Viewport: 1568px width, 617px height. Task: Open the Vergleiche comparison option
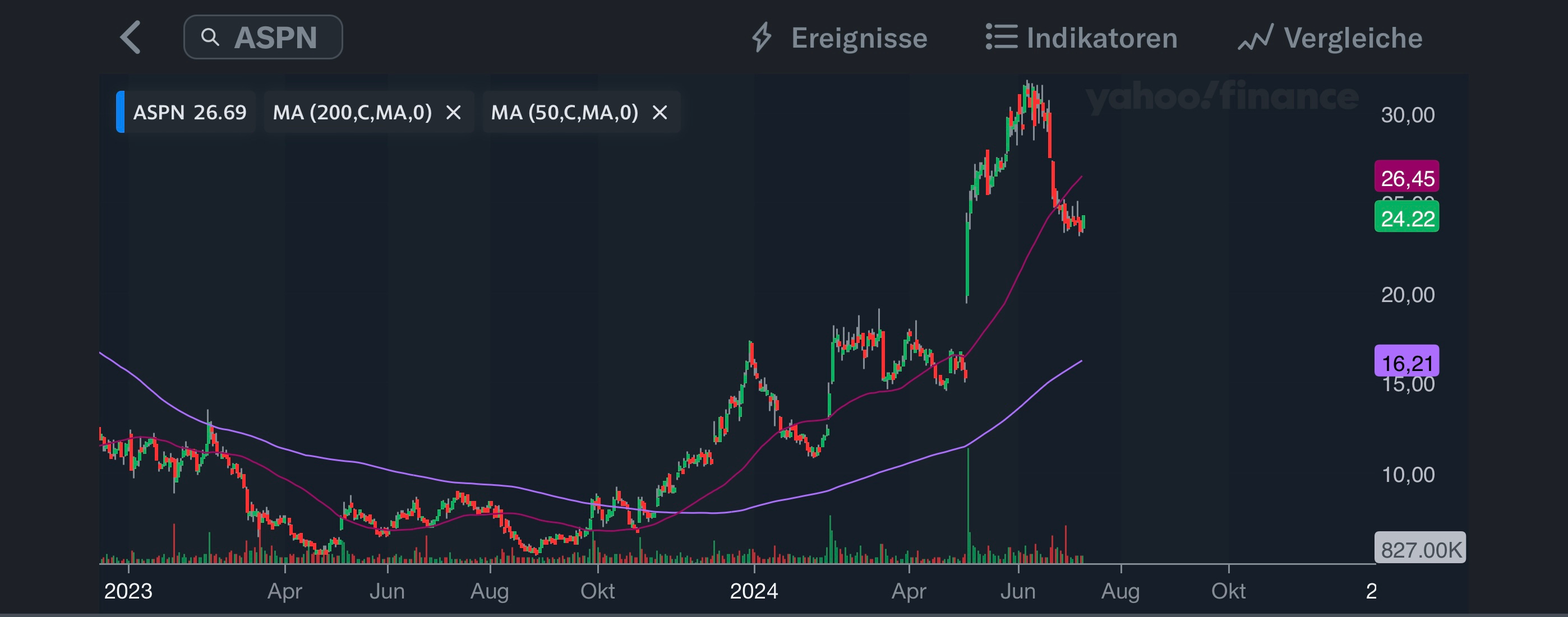pos(1353,38)
